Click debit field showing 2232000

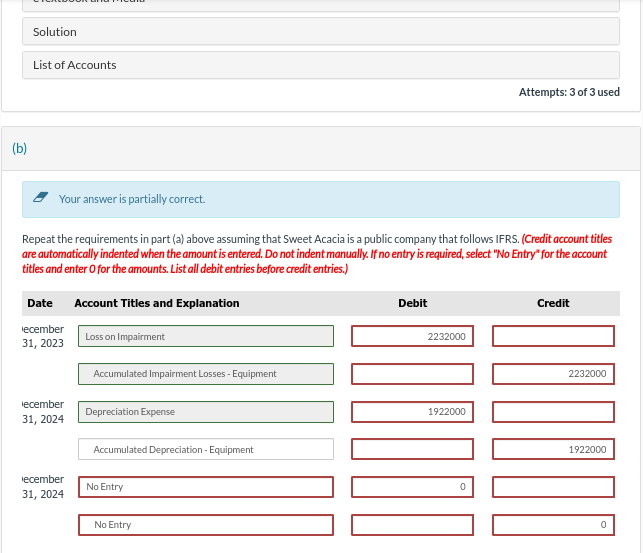(412, 336)
